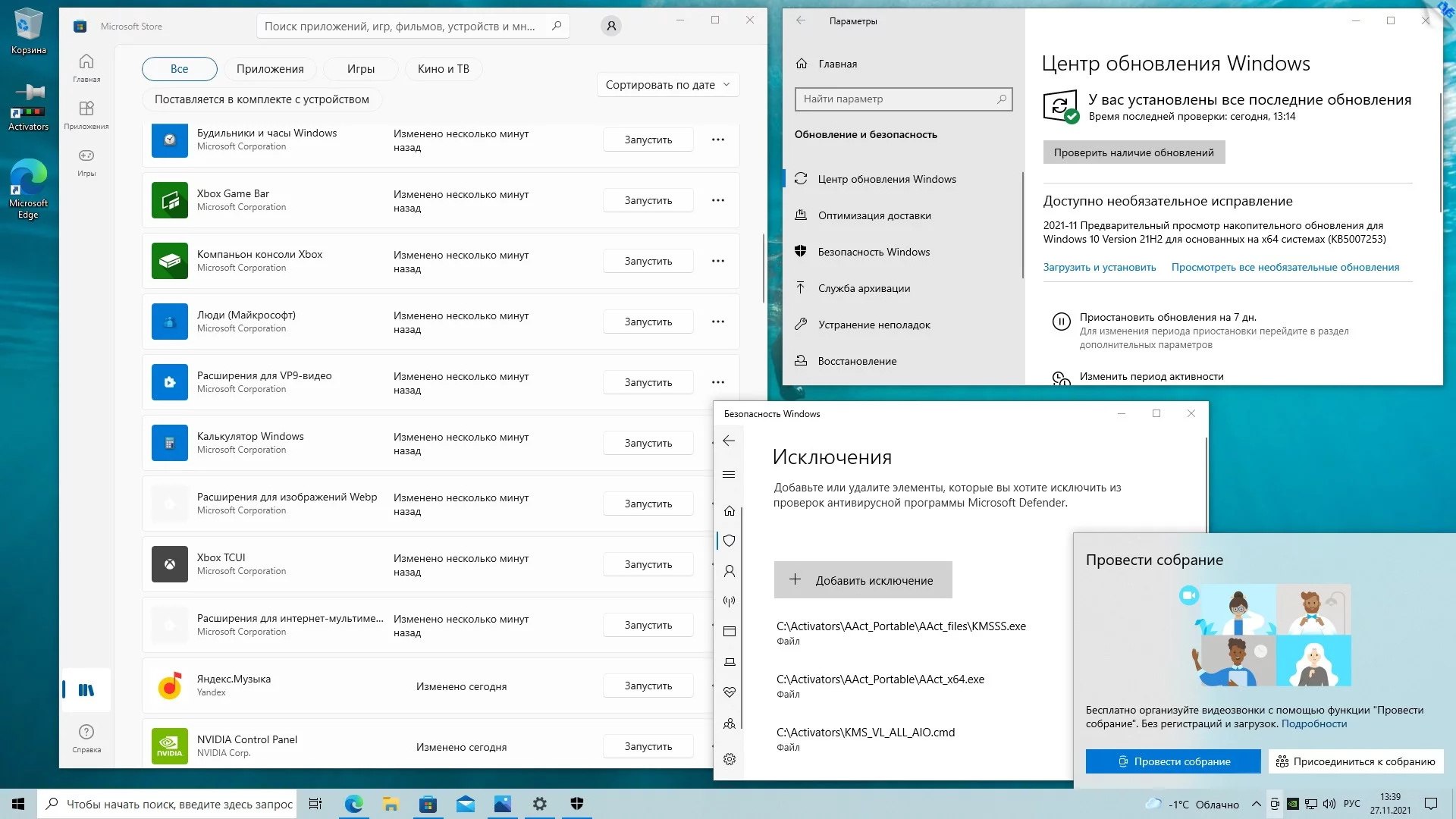Open the Store library icon in sidebar
Viewport: 1456px width, 819px height.
86,690
